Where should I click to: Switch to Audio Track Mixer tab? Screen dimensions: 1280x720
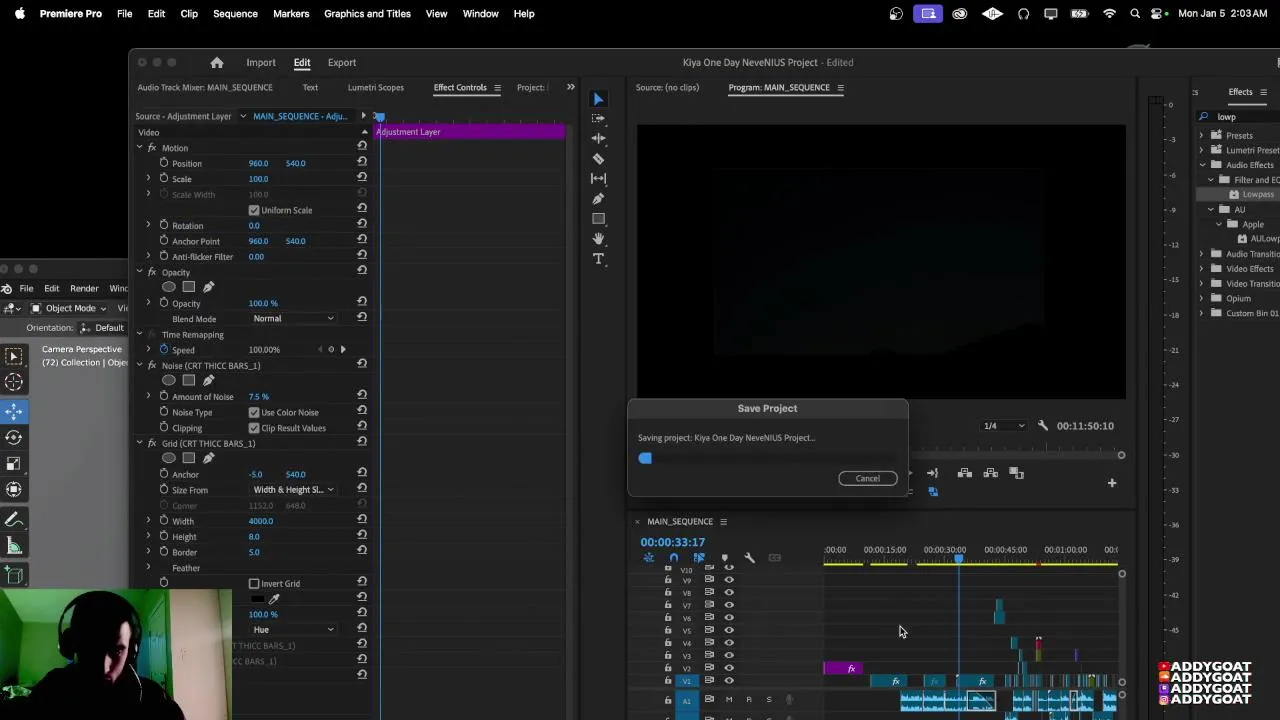click(x=205, y=87)
